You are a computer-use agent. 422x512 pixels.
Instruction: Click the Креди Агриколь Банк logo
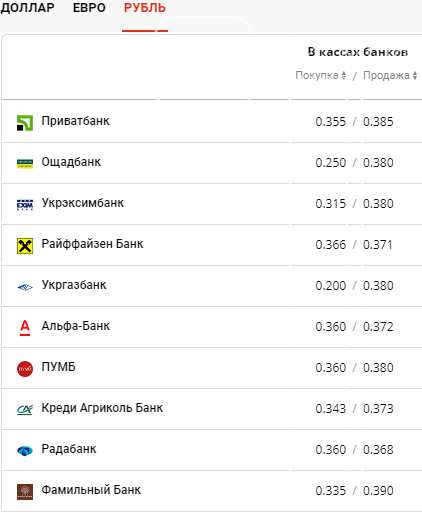(x=25, y=409)
